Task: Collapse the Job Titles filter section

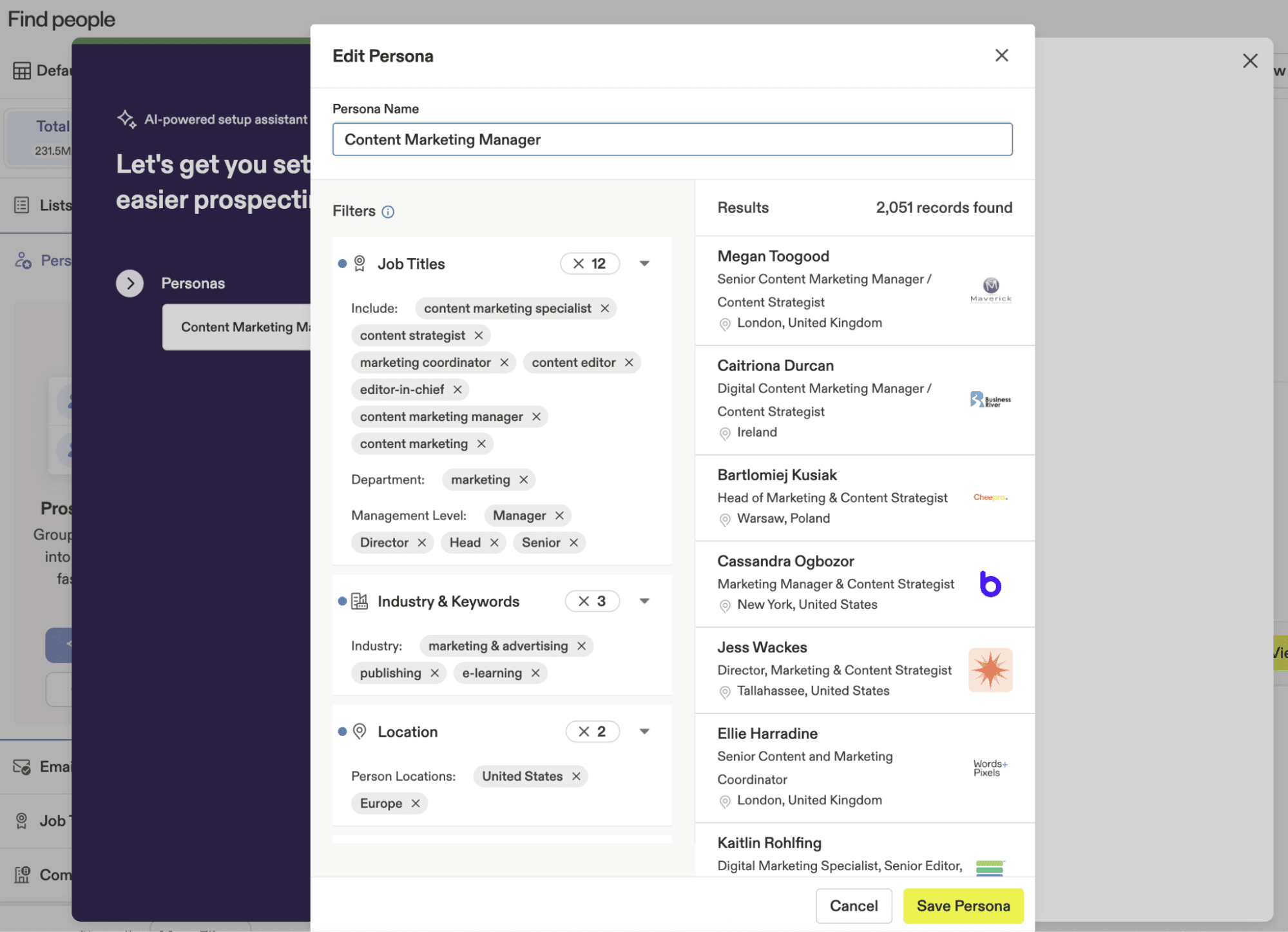Action: [644, 264]
